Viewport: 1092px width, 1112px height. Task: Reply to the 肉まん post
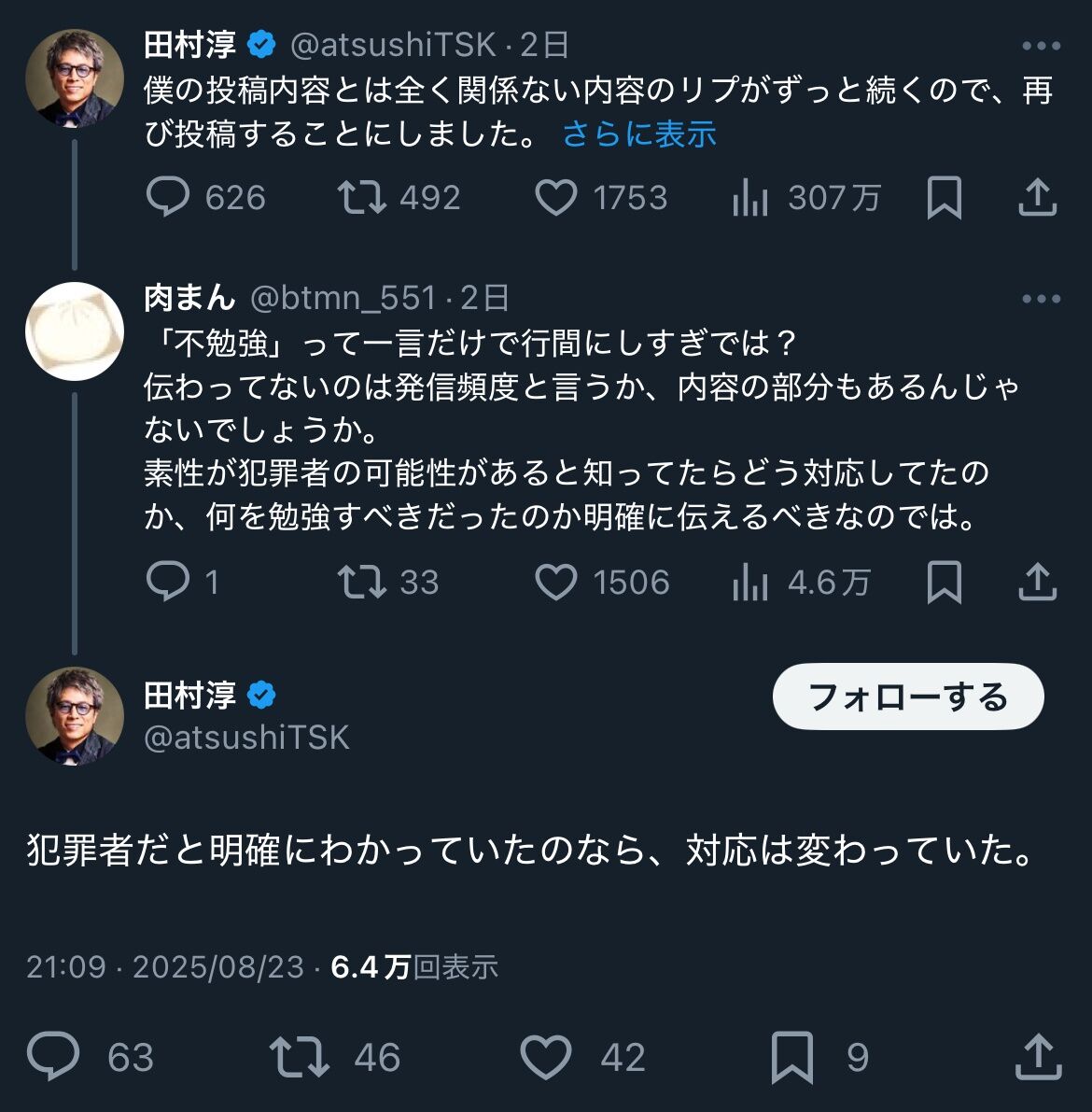click(168, 583)
